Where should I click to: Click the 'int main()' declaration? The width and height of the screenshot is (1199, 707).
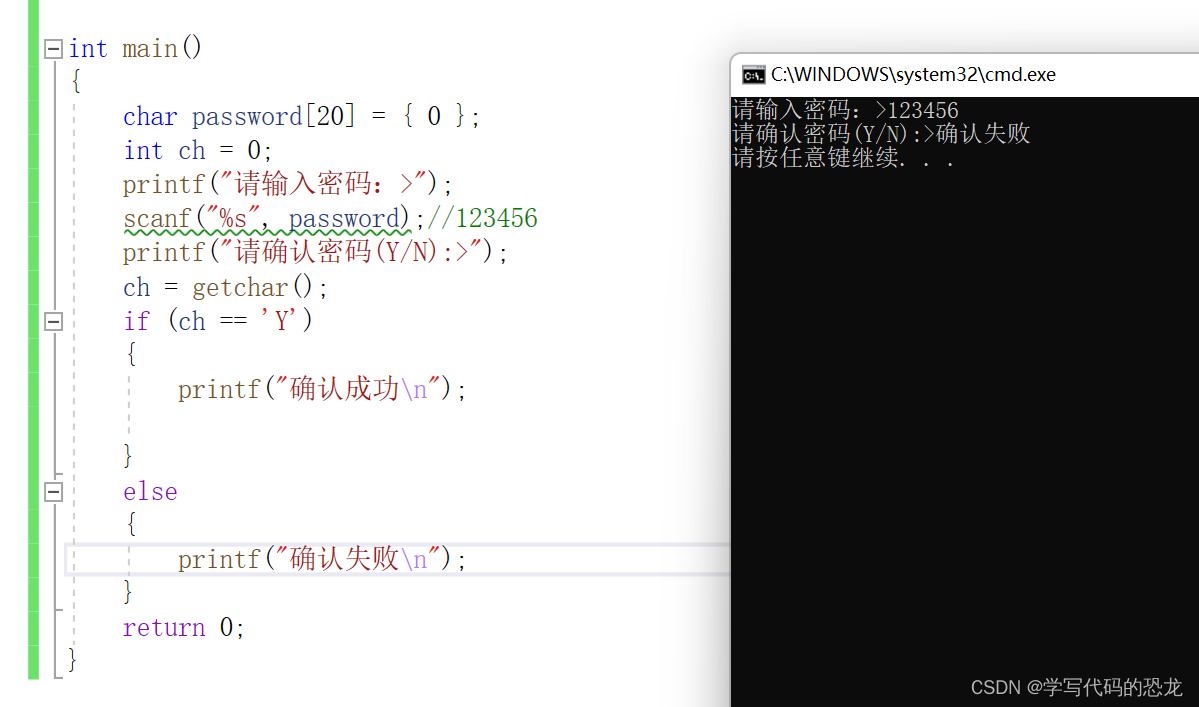[135, 48]
